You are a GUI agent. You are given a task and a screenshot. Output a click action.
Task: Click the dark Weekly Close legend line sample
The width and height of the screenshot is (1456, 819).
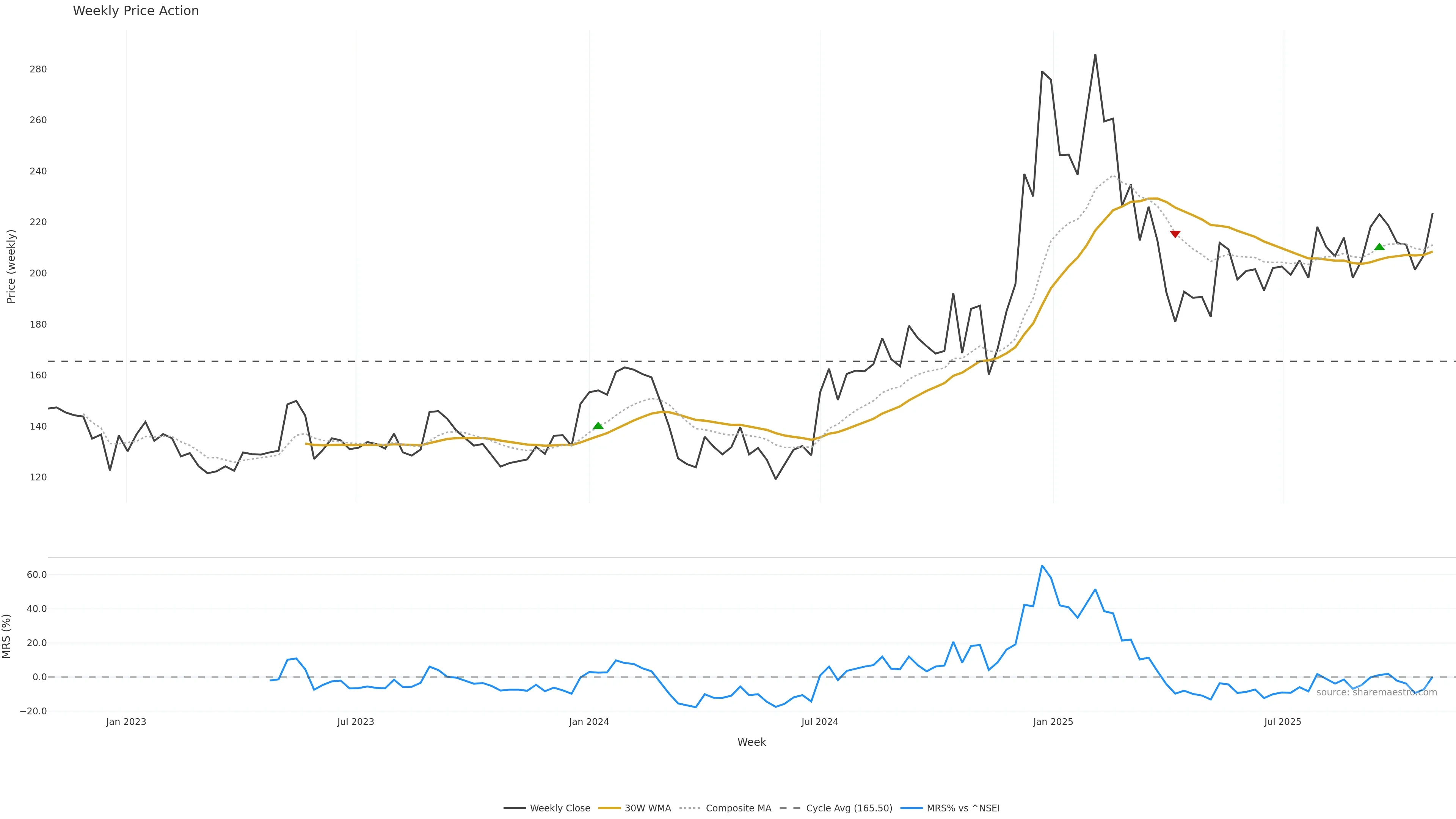[x=515, y=808]
